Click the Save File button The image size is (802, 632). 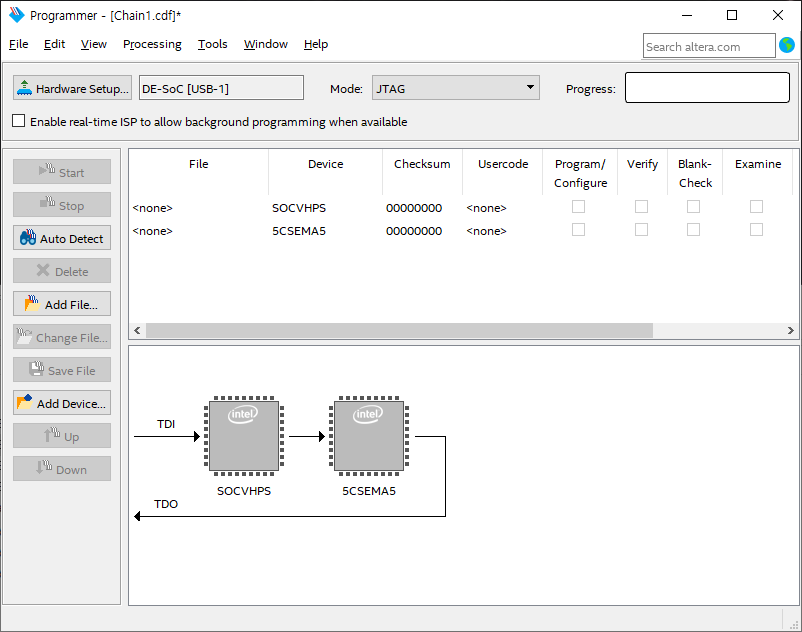click(x=62, y=370)
